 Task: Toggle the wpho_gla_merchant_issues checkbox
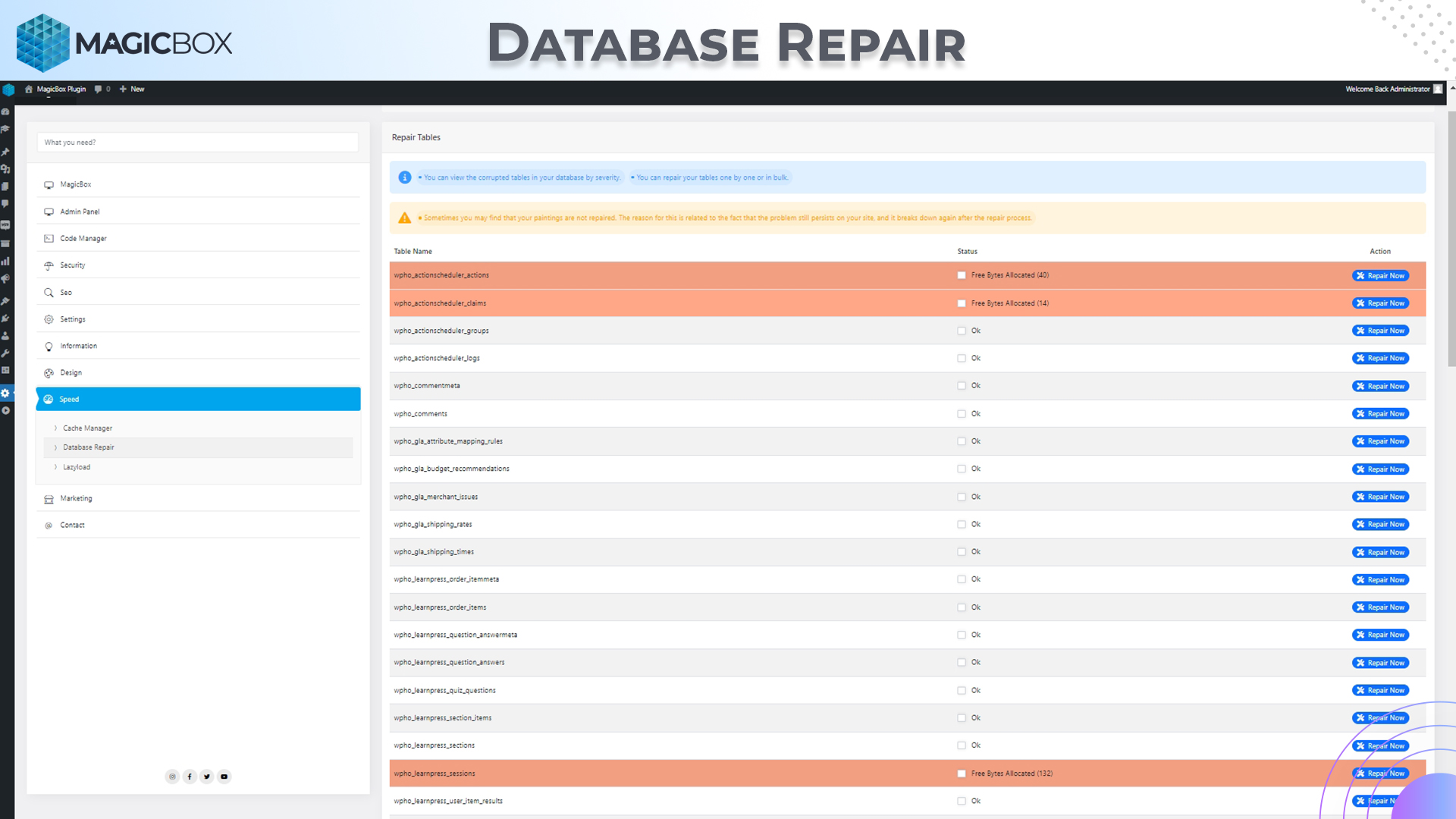click(x=962, y=497)
